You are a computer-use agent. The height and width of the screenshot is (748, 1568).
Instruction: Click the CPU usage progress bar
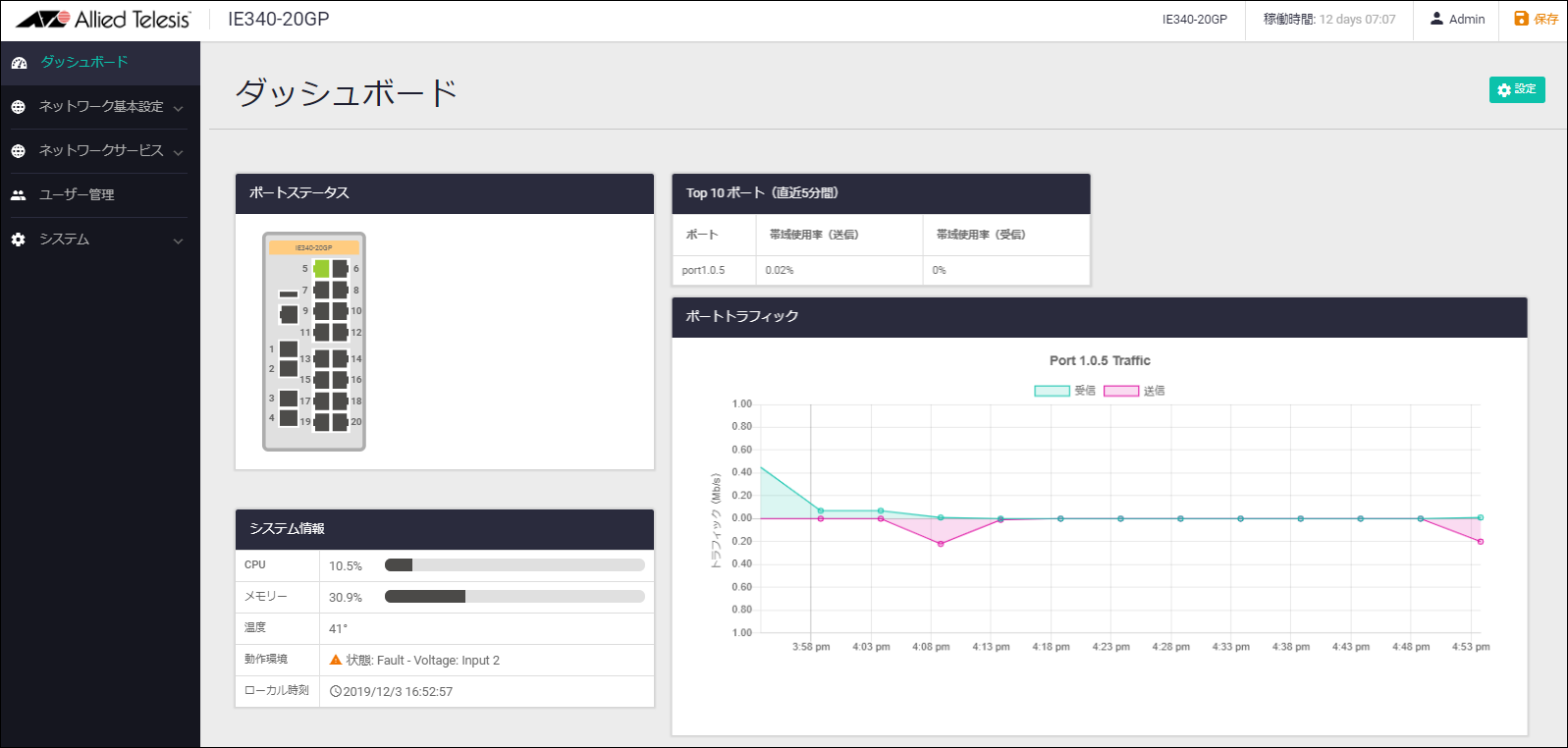(514, 565)
